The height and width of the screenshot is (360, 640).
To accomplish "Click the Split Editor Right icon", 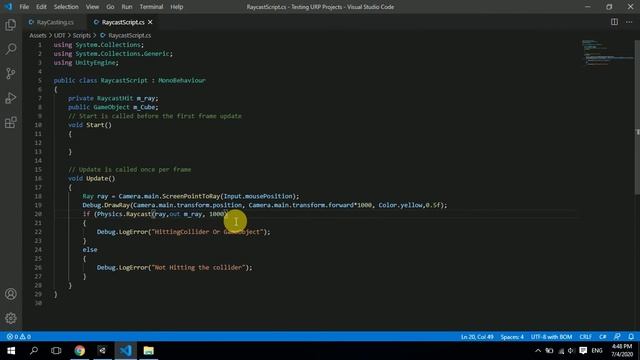I will click(x=614, y=22).
